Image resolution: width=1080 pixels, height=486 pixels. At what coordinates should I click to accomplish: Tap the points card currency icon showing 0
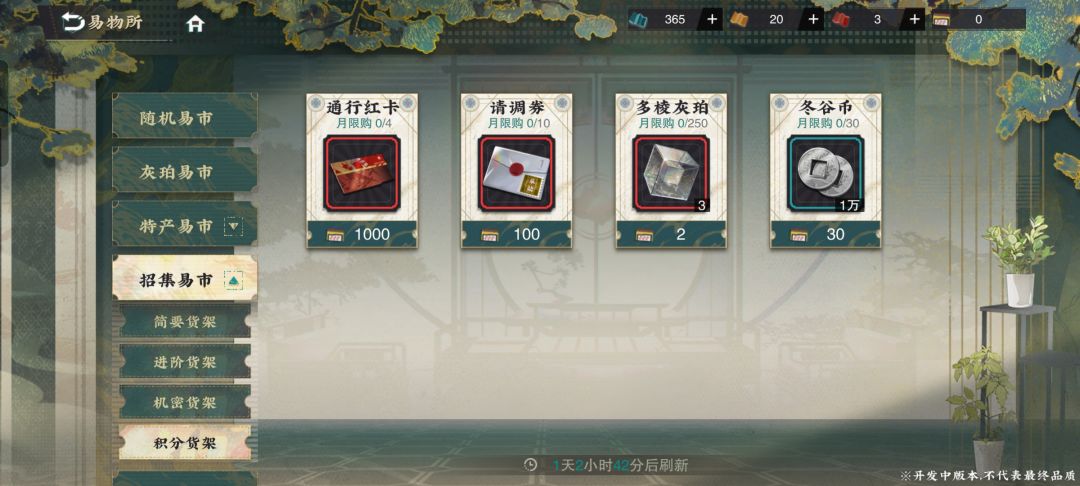pos(942,19)
